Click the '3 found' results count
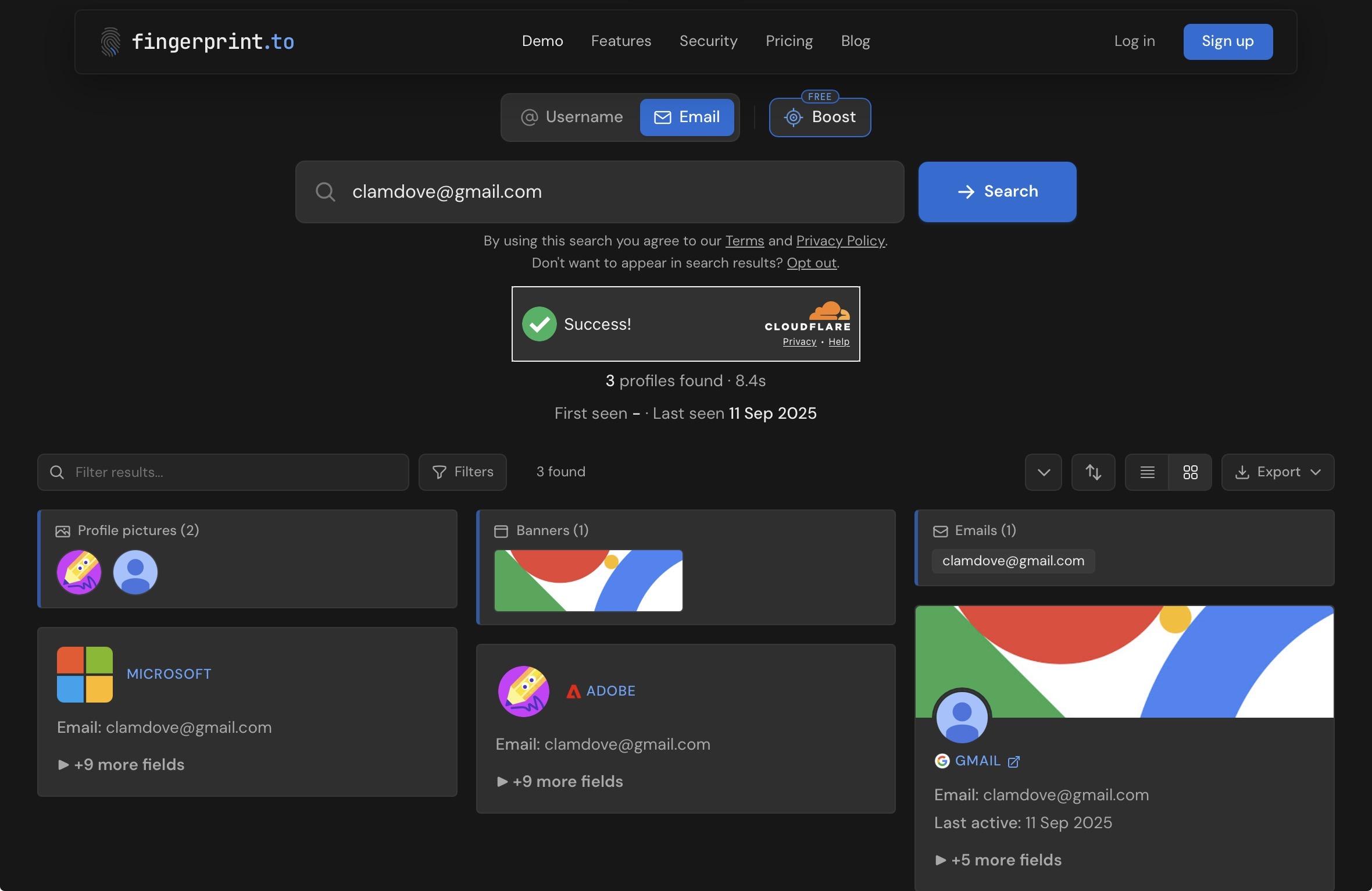The width and height of the screenshot is (1372, 891). (x=560, y=472)
